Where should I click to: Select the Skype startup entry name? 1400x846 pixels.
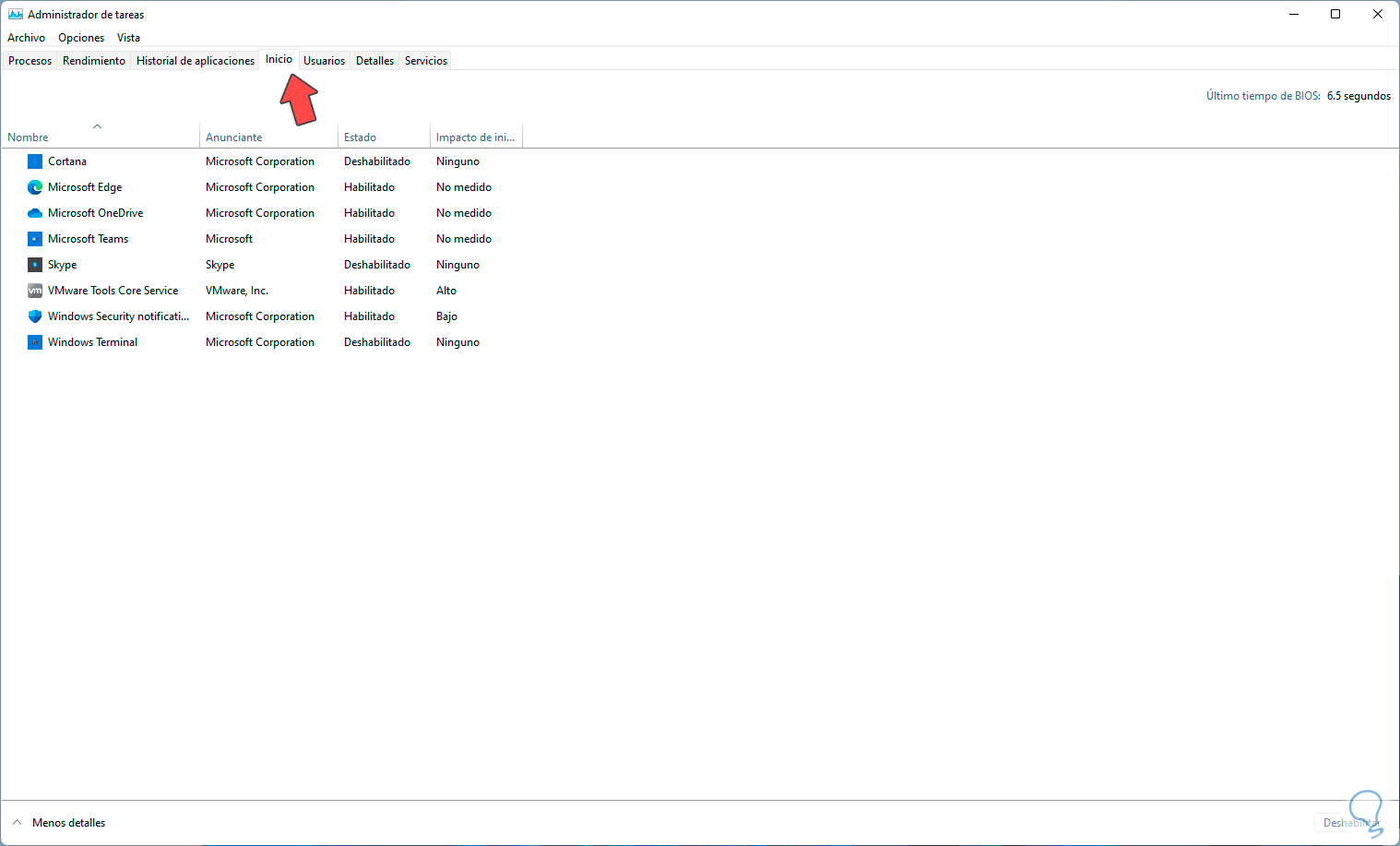coord(63,265)
